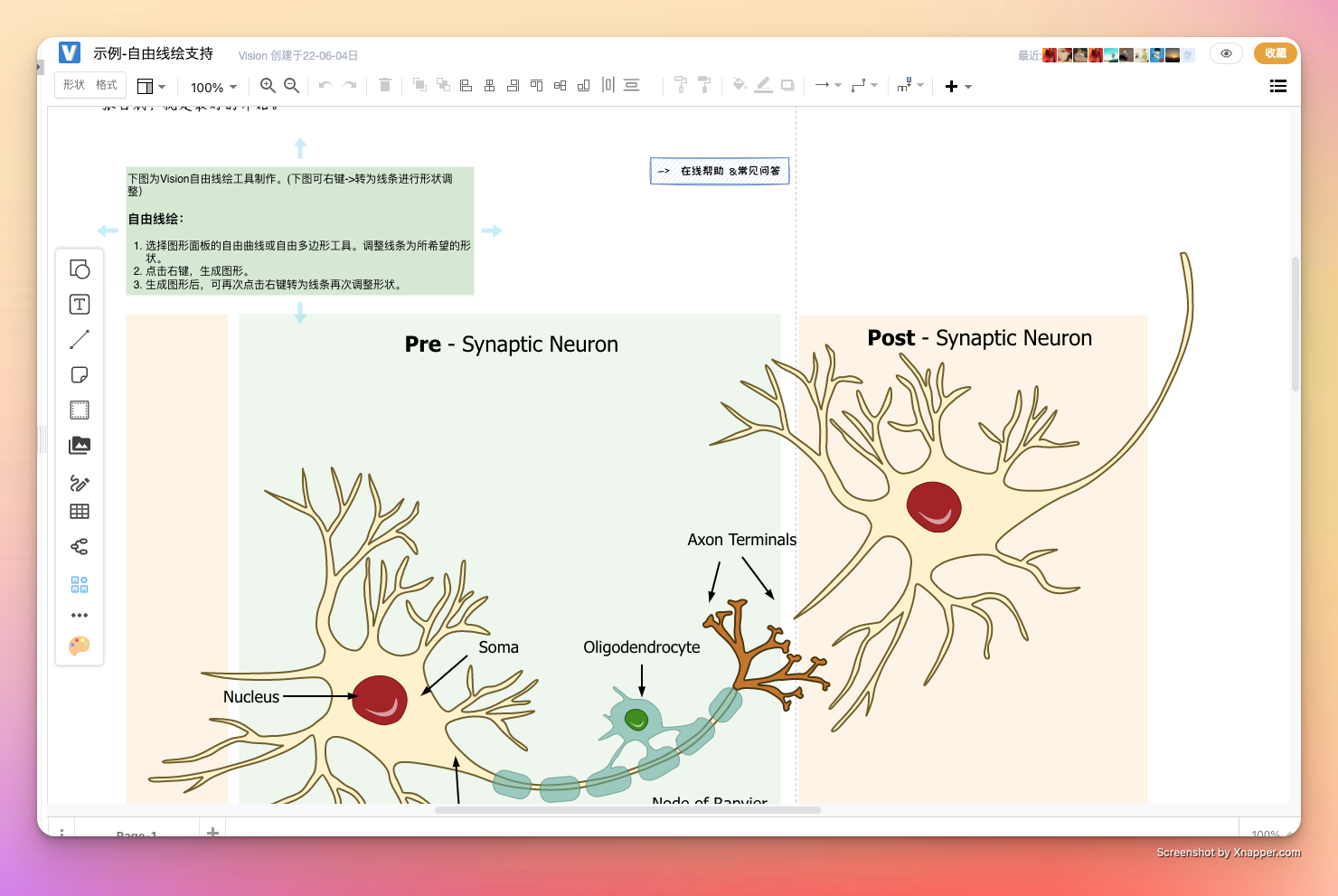
Task: Click the delete trash icon
Action: click(384, 85)
